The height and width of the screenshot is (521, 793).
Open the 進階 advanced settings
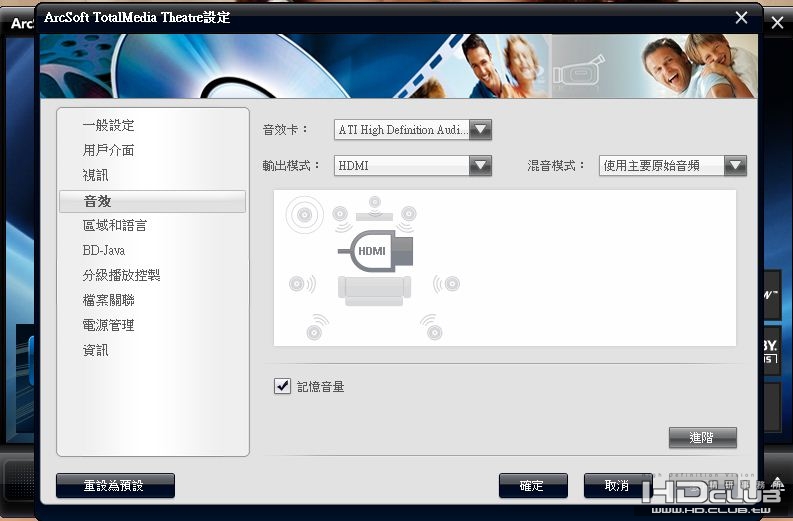coord(702,438)
